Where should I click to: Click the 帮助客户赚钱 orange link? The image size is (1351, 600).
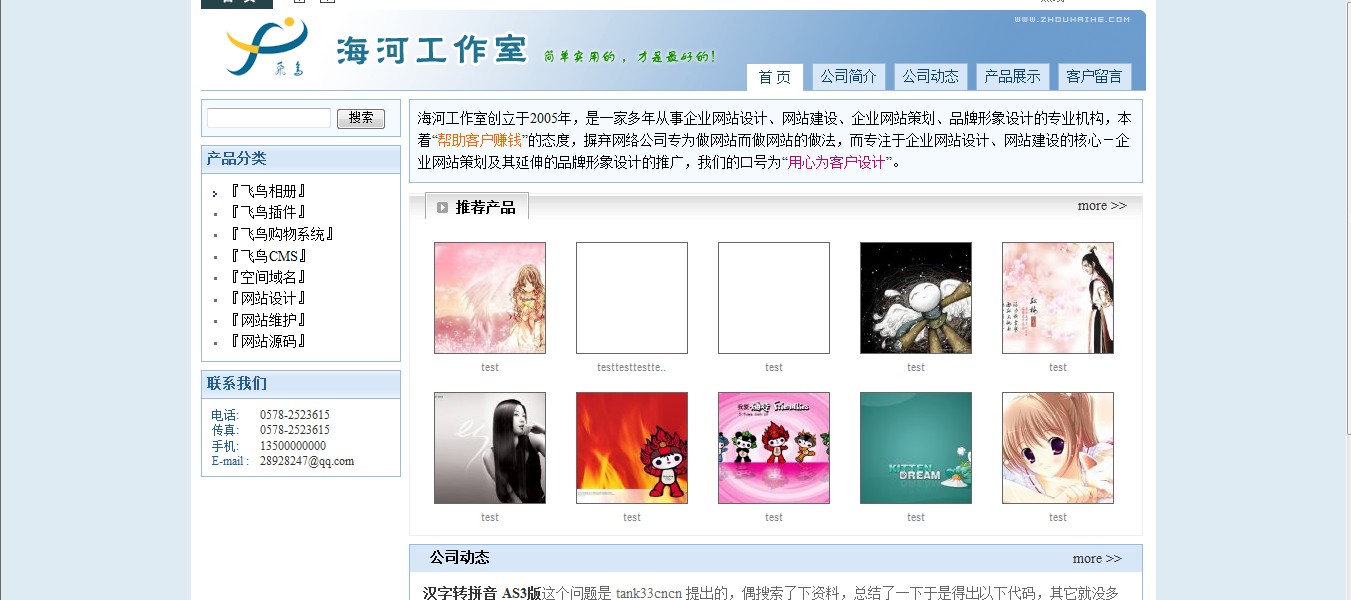[x=479, y=140]
